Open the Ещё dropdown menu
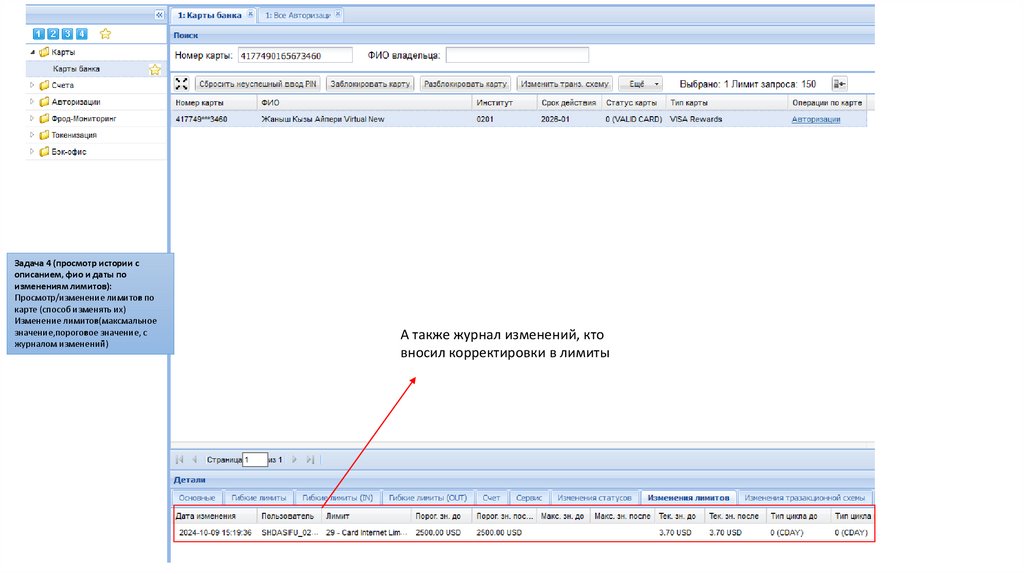1024x574 pixels. click(641, 84)
